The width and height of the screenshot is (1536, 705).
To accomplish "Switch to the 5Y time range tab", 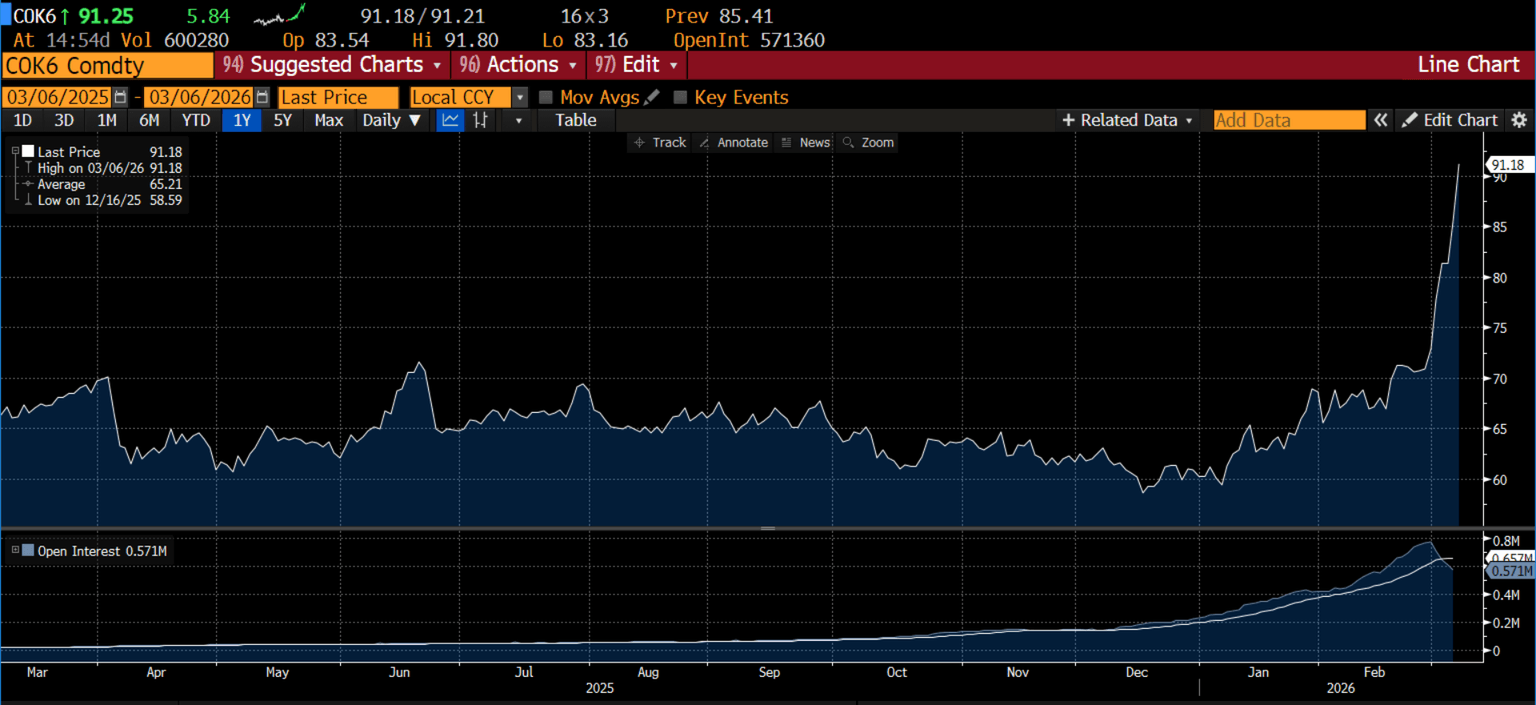I will (x=283, y=120).
